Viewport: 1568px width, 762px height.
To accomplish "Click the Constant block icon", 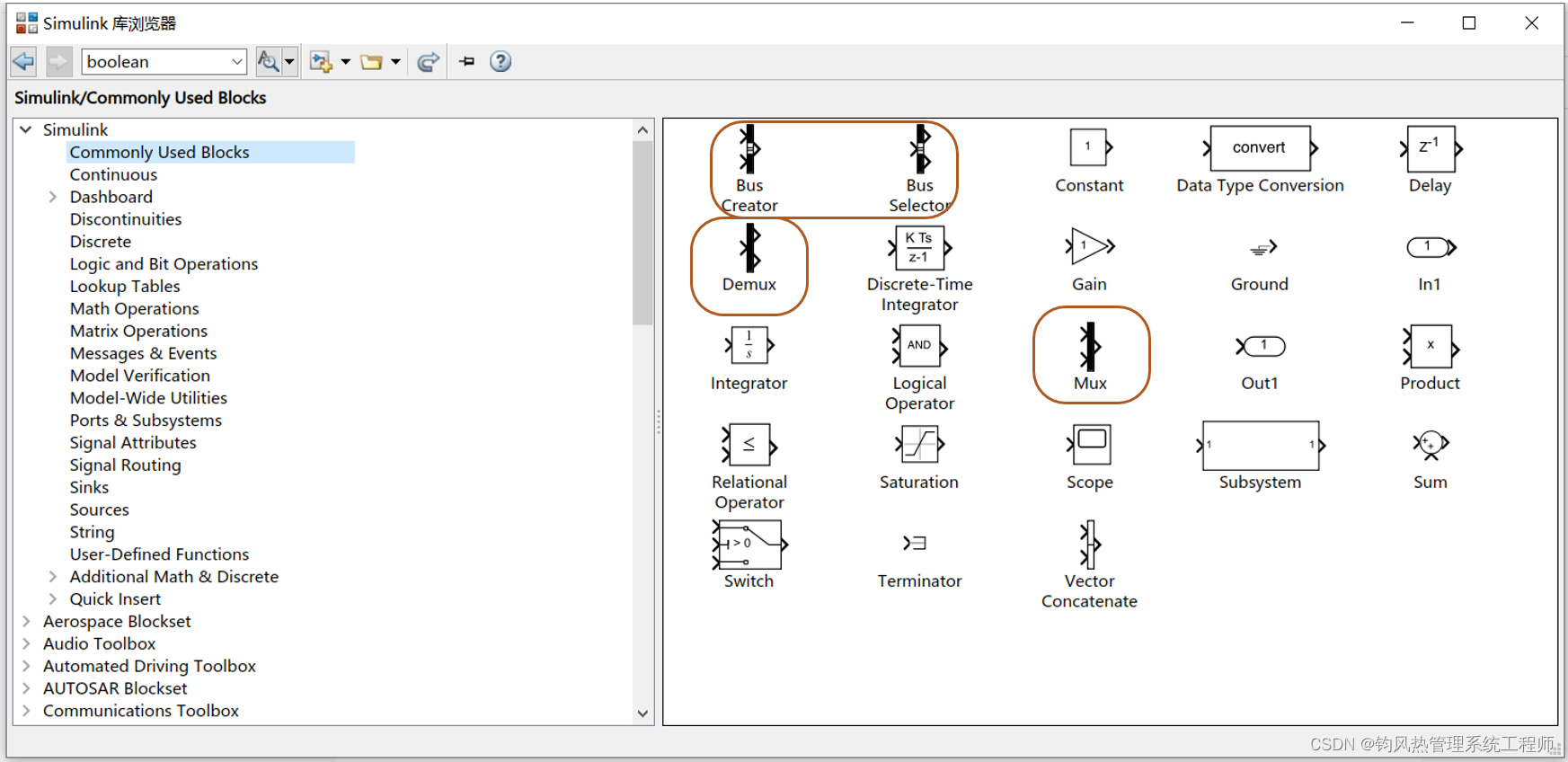I will 1090,147.
